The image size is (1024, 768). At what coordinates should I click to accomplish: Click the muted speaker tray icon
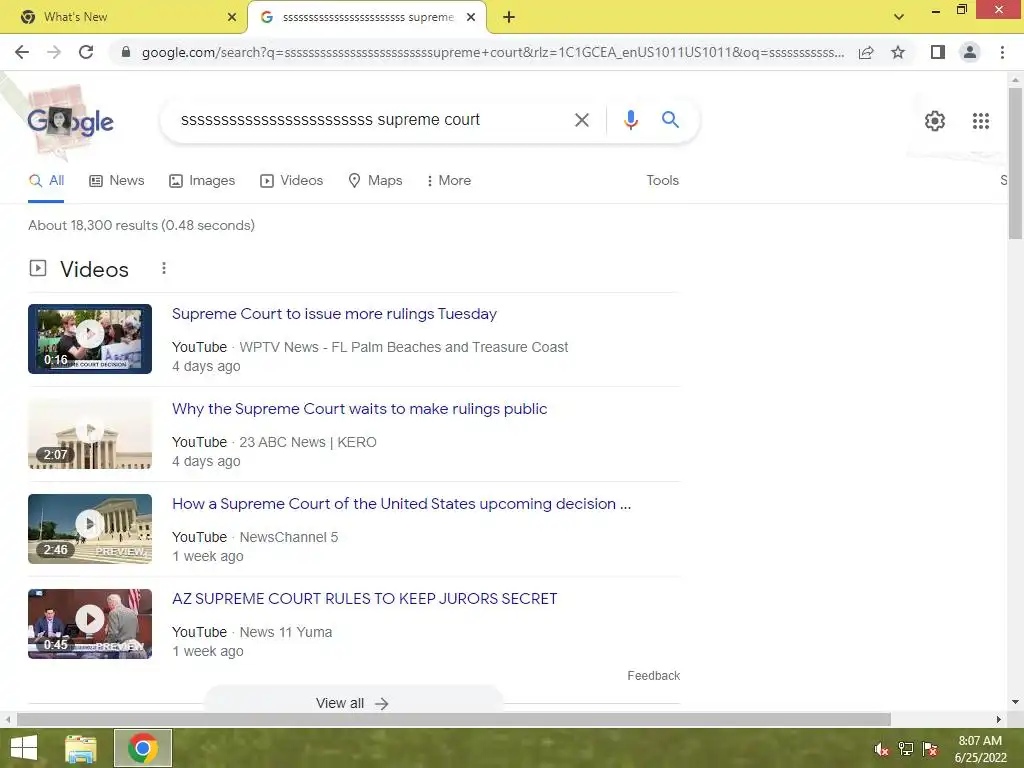(x=882, y=749)
